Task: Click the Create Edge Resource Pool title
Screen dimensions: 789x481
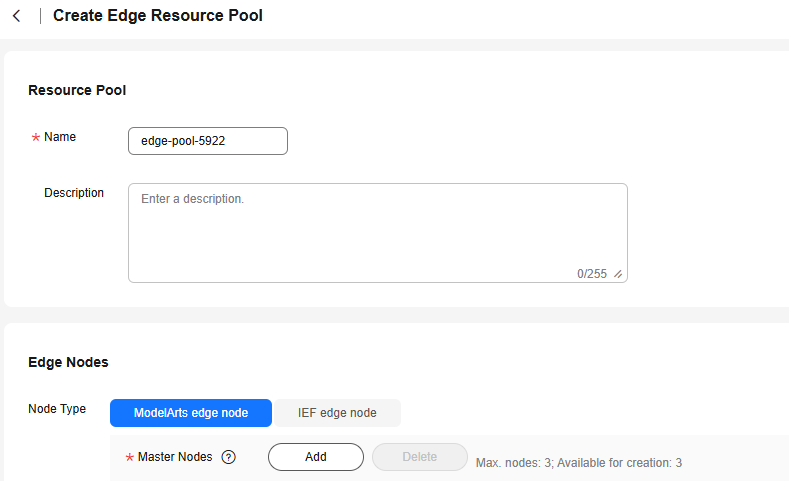Action: coord(158,16)
